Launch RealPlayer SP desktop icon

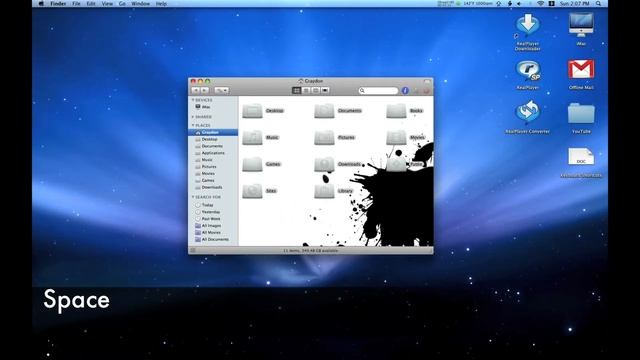(528, 70)
